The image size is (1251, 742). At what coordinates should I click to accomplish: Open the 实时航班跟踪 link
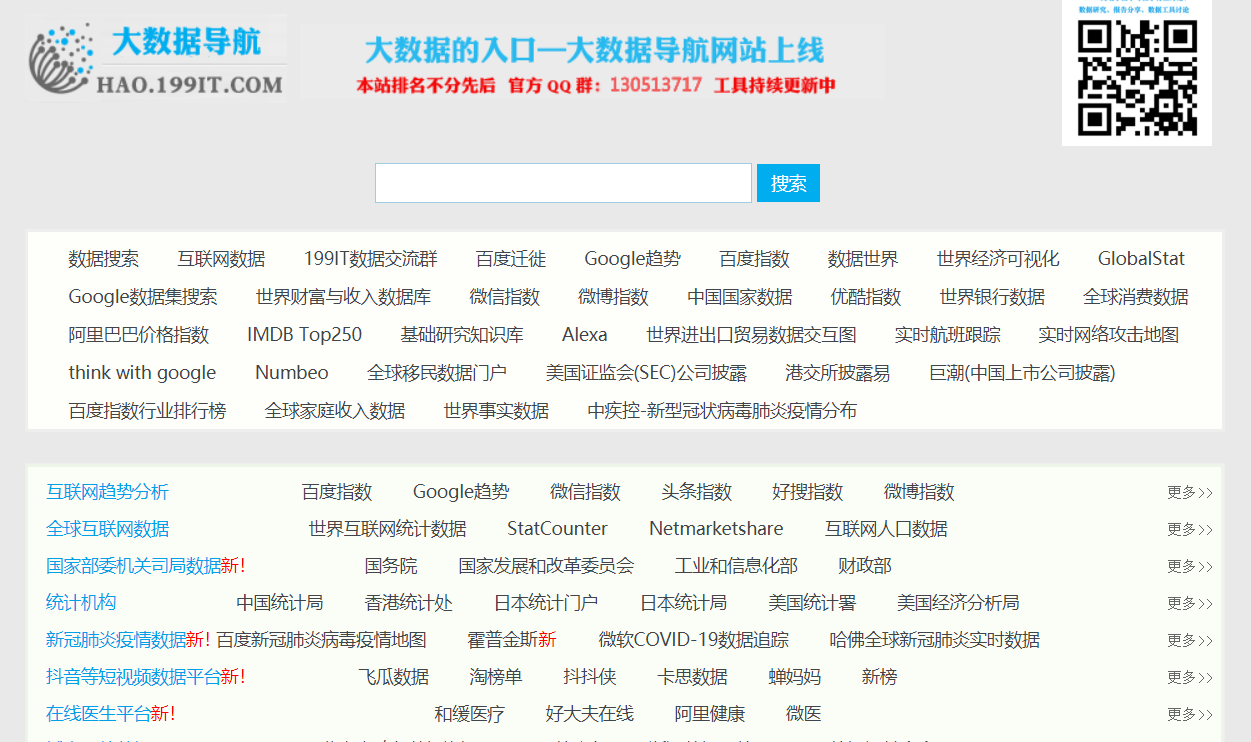pos(947,335)
